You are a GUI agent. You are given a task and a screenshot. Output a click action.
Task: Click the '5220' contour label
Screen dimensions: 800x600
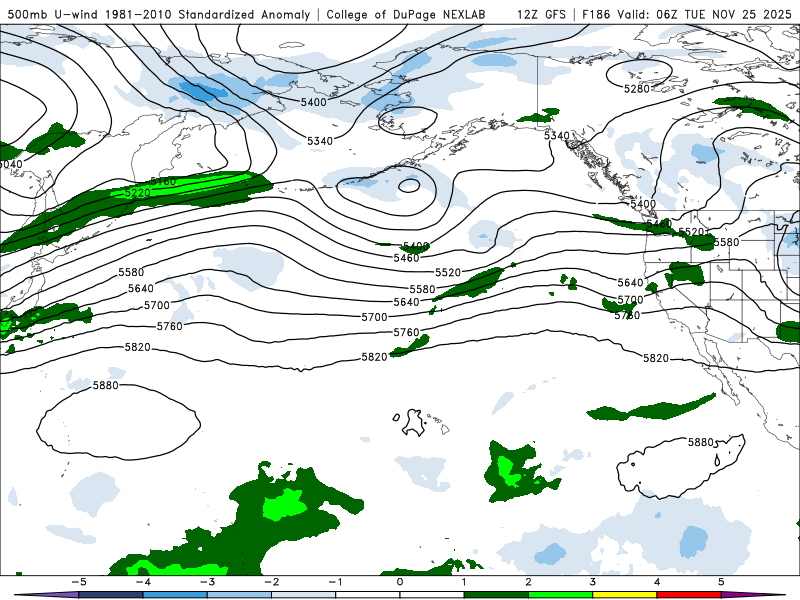click(138, 192)
